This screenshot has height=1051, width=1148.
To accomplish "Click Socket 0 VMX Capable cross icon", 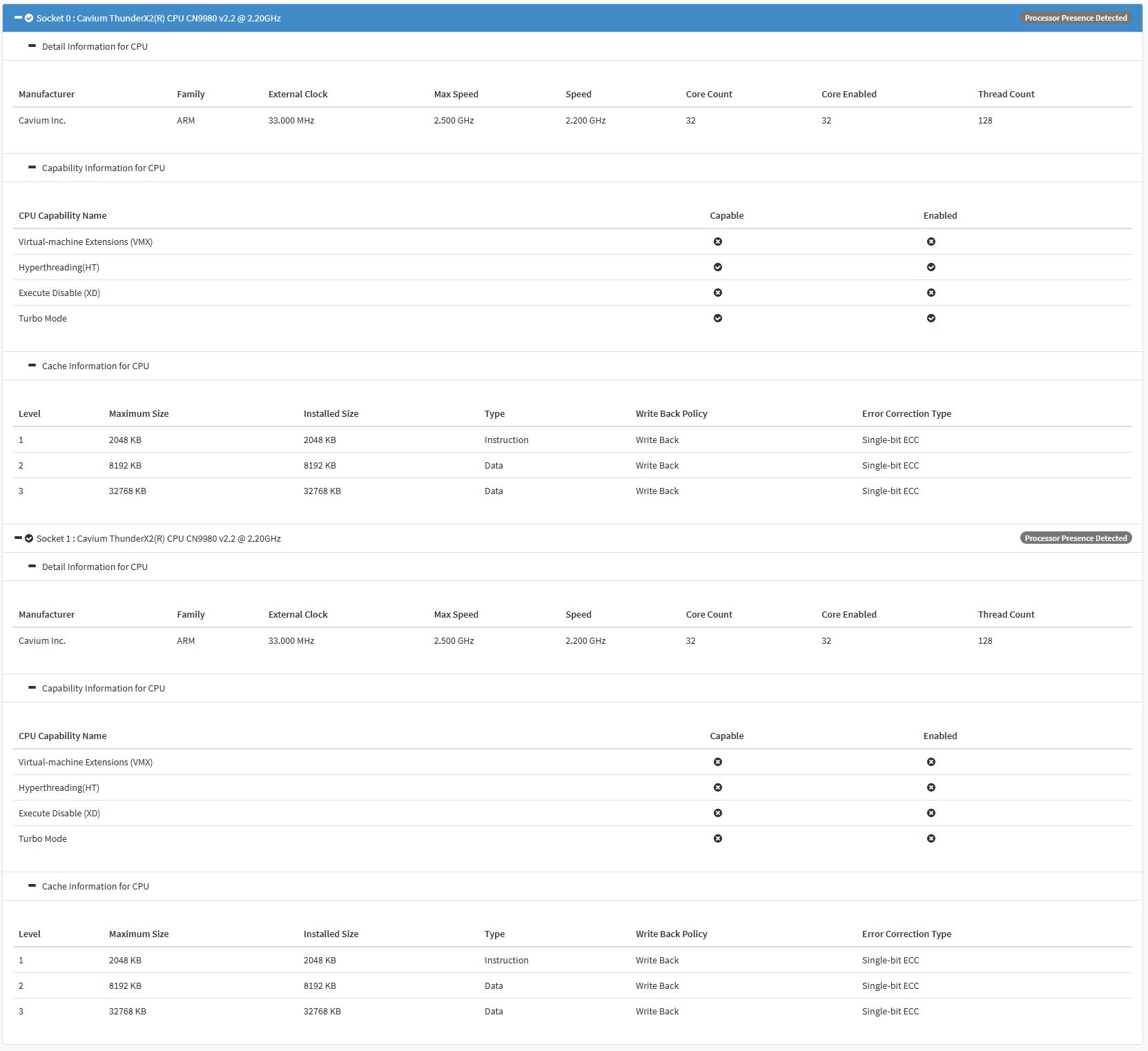I will [x=718, y=242].
